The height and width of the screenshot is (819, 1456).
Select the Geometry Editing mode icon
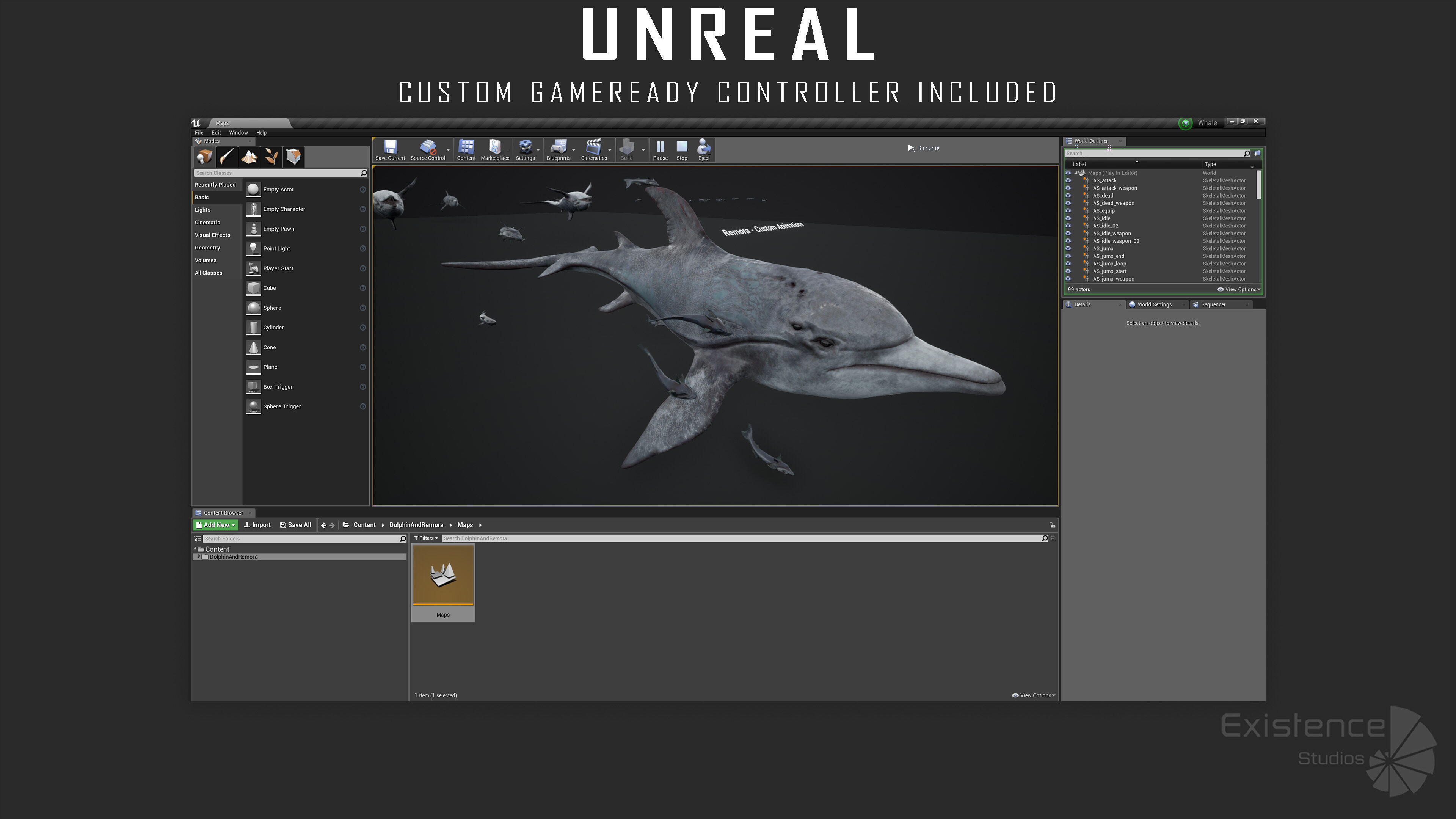click(x=293, y=157)
